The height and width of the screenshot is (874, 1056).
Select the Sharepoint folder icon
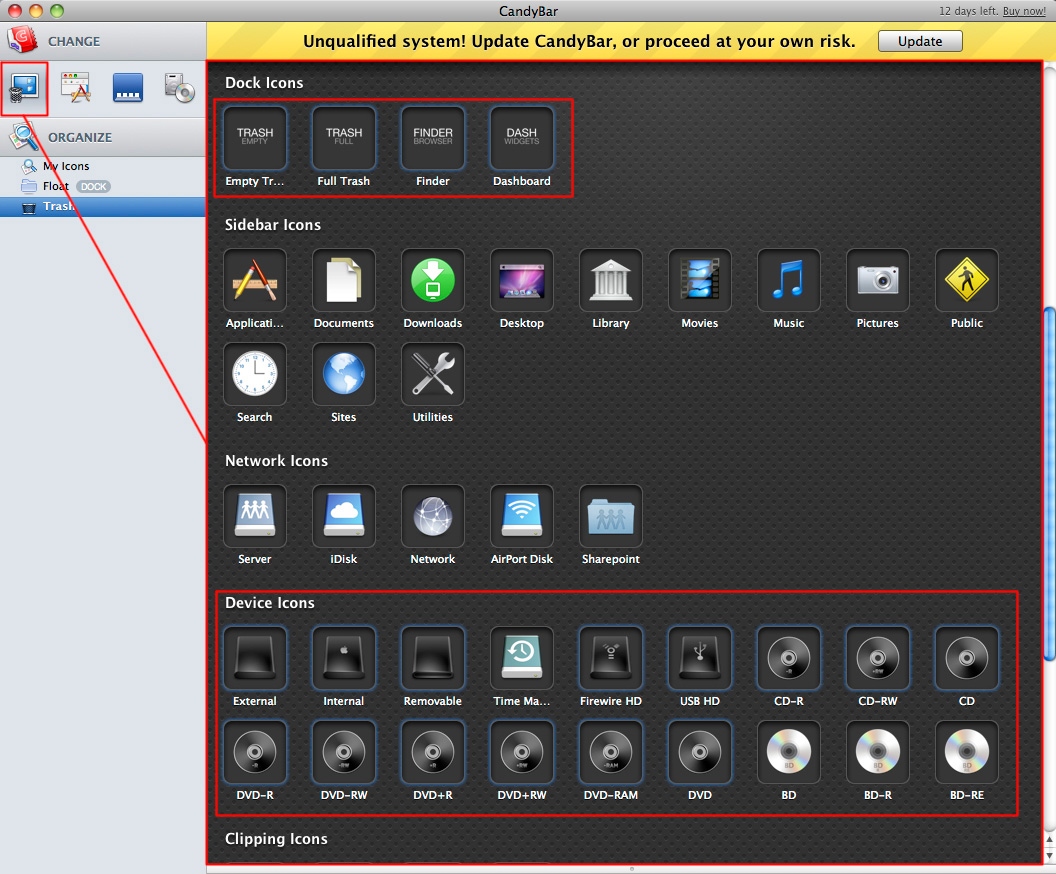[x=610, y=516]
